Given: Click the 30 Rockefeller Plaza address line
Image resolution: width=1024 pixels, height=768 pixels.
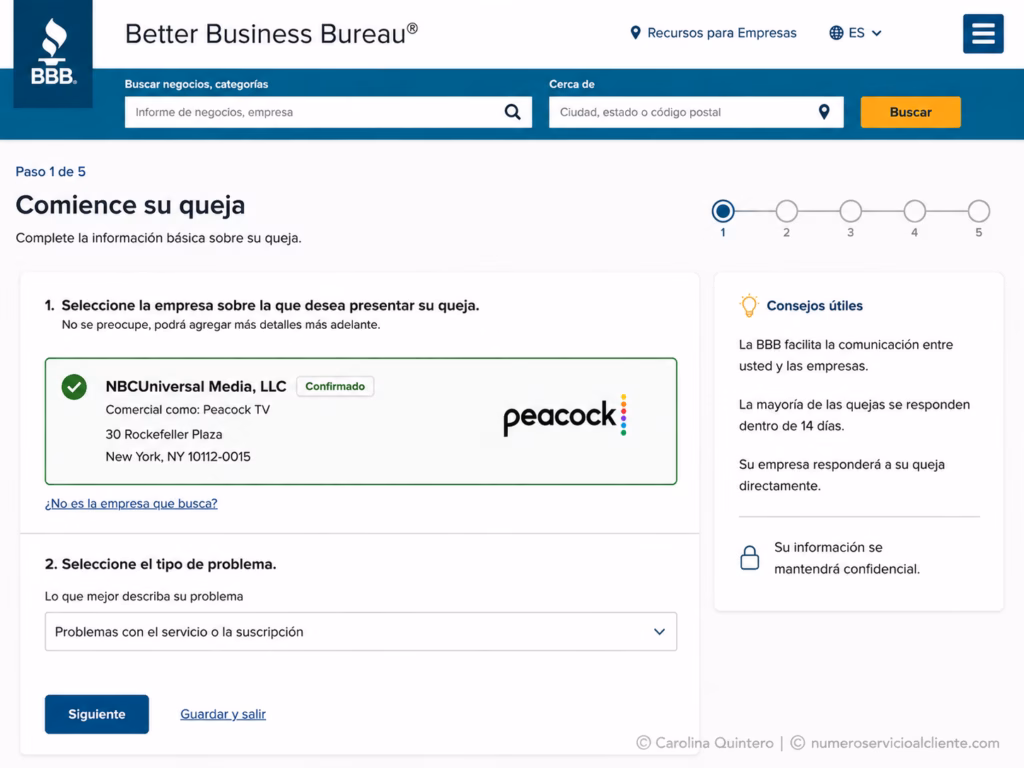Looking at the screenshot, I should (x=164, y=434).
